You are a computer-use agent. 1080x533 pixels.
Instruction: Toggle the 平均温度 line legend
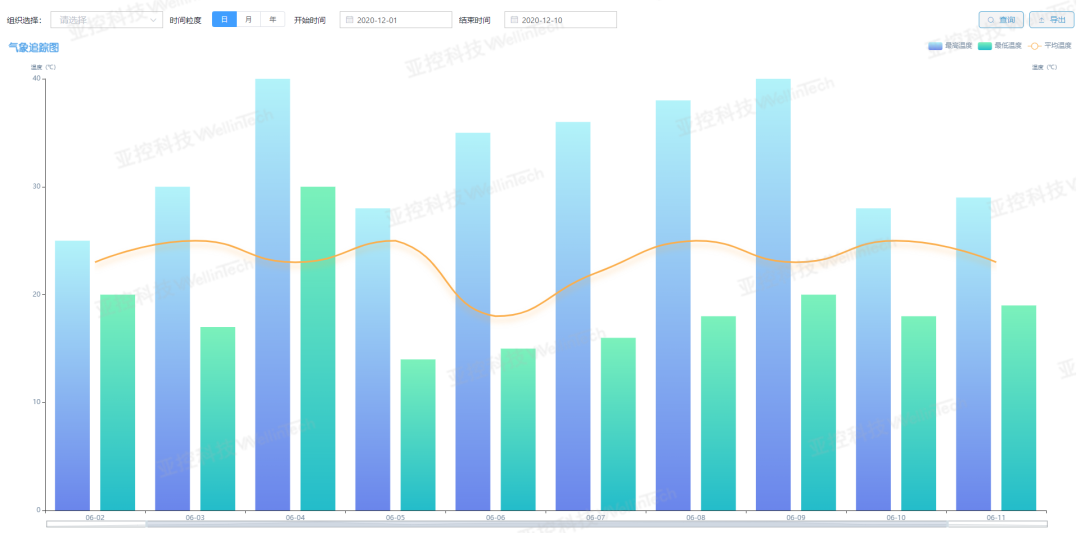[x=1050, y=45]
